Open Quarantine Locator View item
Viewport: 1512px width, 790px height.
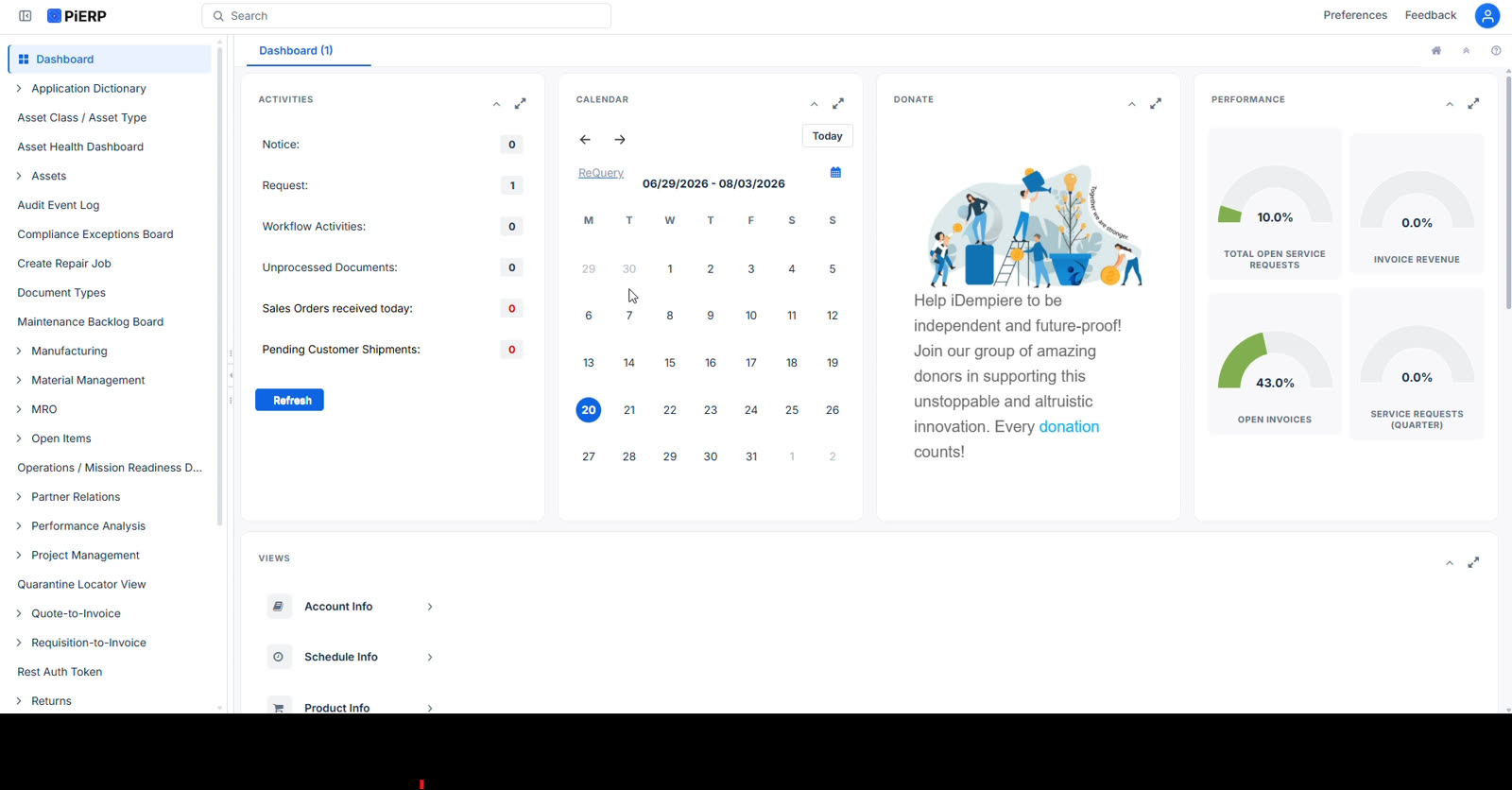[x=81, y=584]
